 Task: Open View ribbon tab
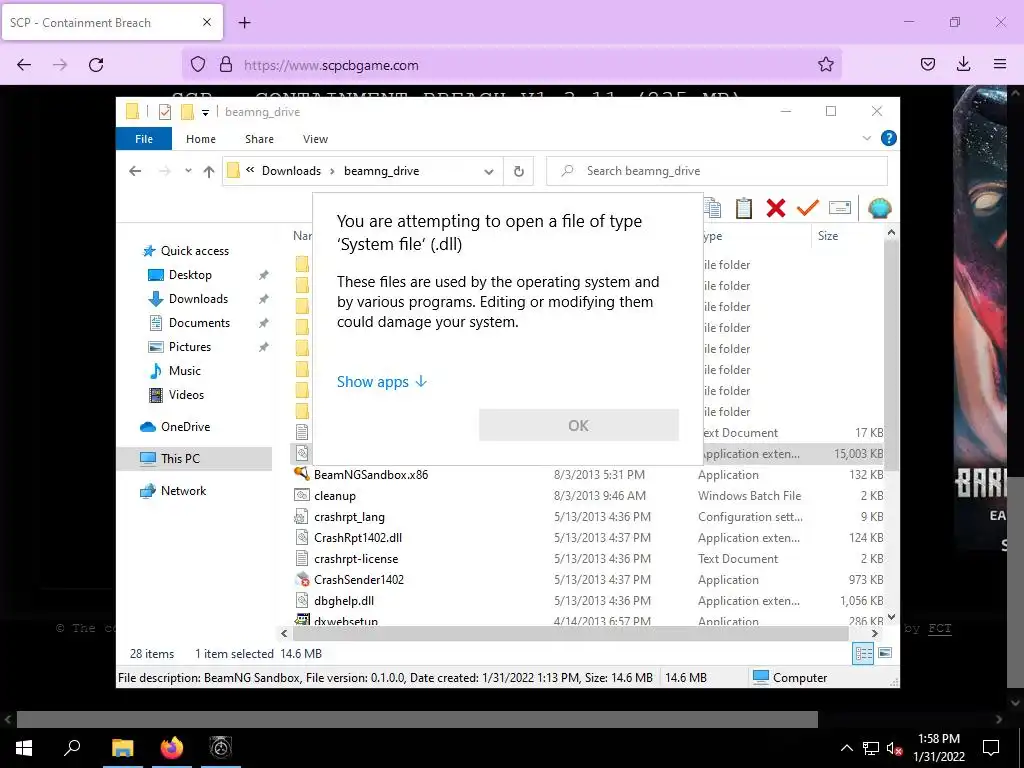(315, 139)
